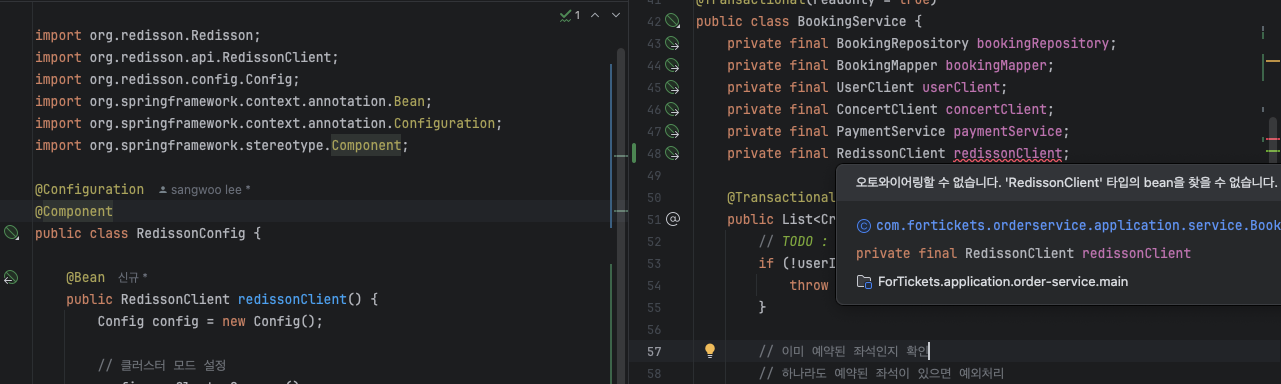Click the line number 57 in the gutter
The image size is (1281, 384).
(x=654, y=351)
